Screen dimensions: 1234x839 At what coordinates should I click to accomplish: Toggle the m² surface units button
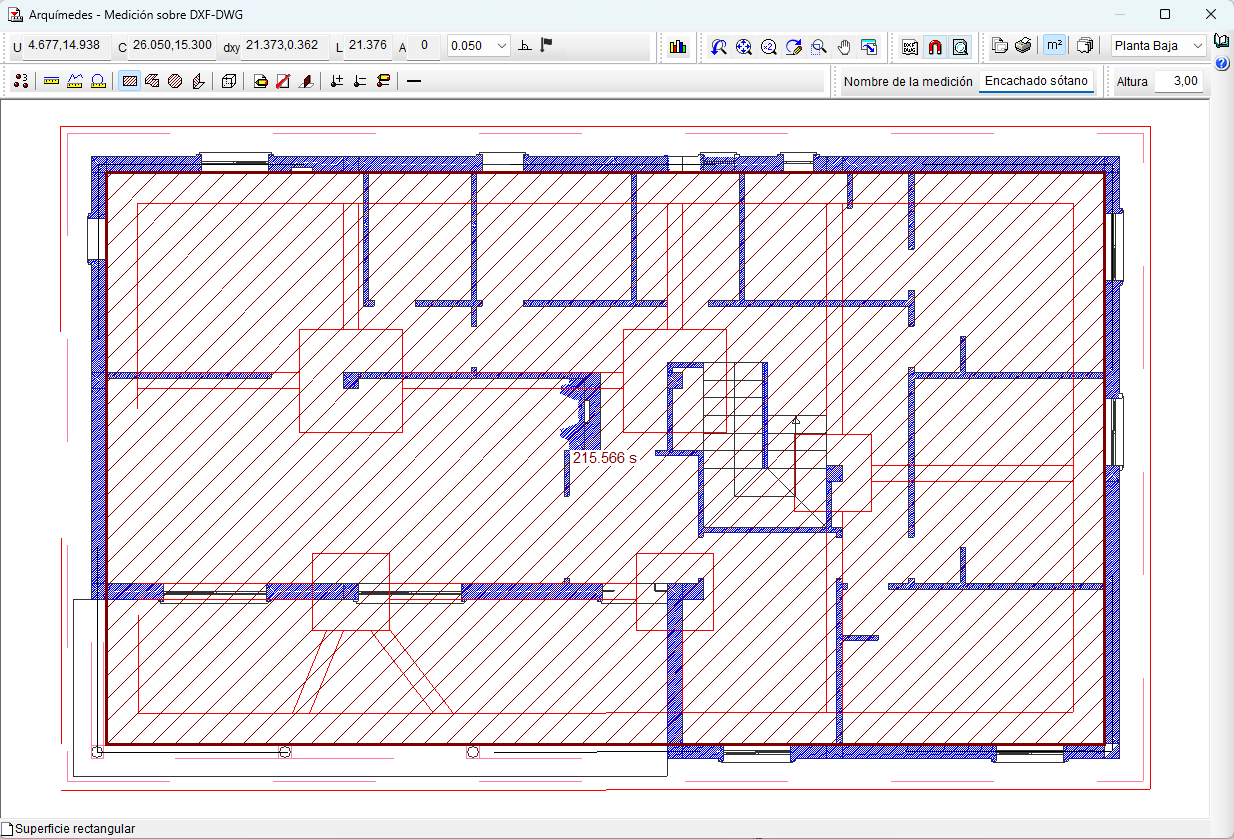[x=1054, y=46]
